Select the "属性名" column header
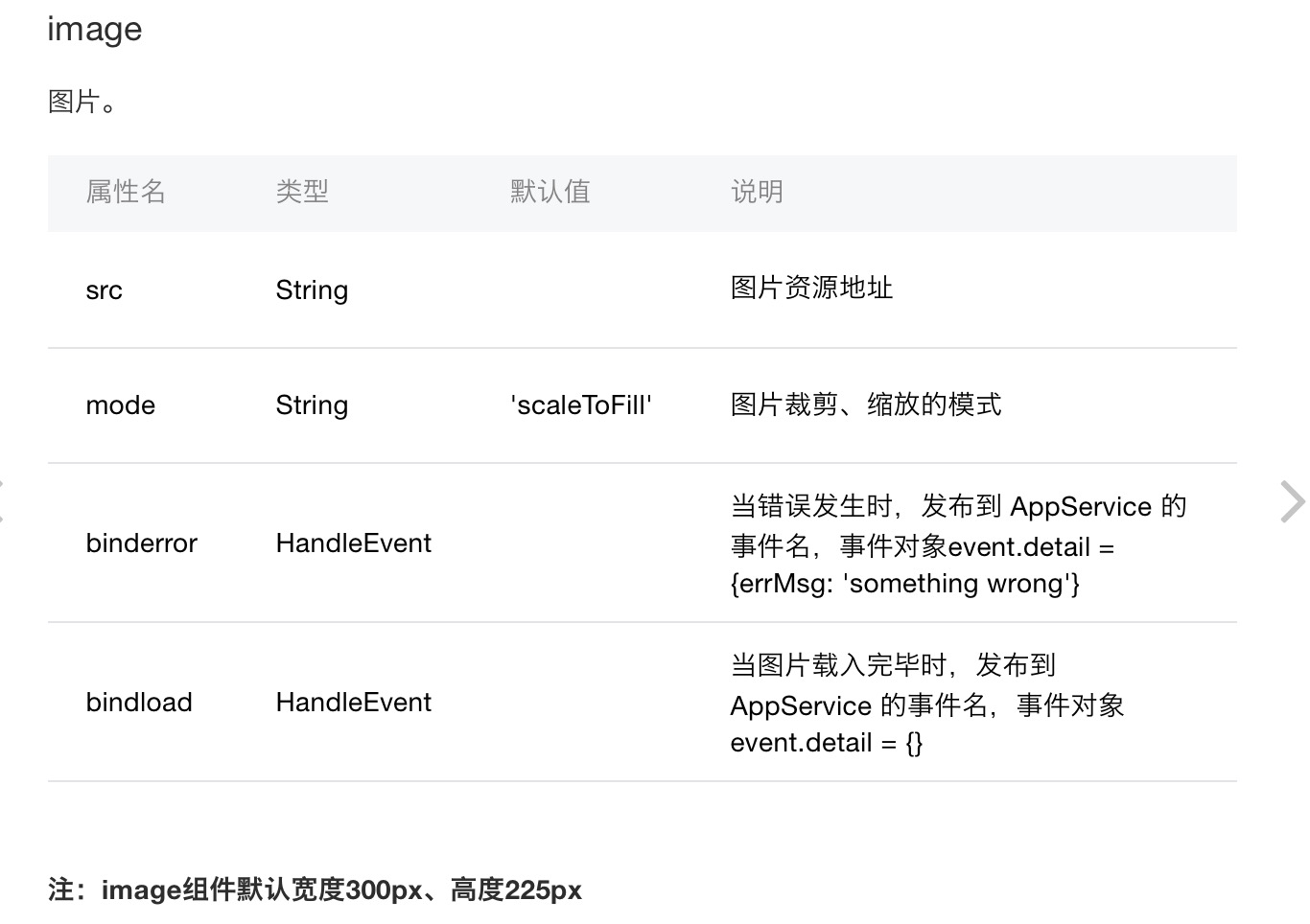Image resolution: width=1310 pixels, height=924 pixels. click(x=126, y=192)
